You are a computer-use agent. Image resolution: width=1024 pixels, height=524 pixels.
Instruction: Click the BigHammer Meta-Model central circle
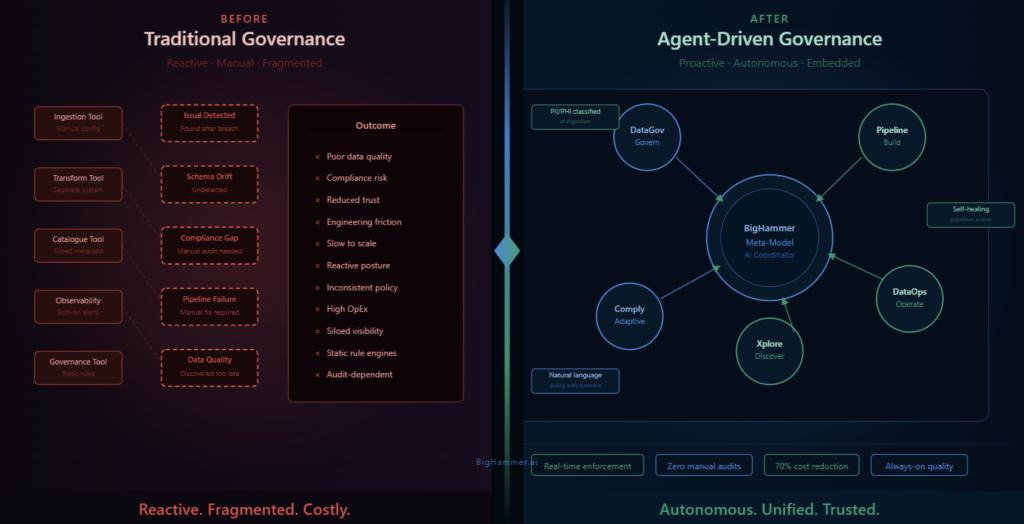point(769,237)
